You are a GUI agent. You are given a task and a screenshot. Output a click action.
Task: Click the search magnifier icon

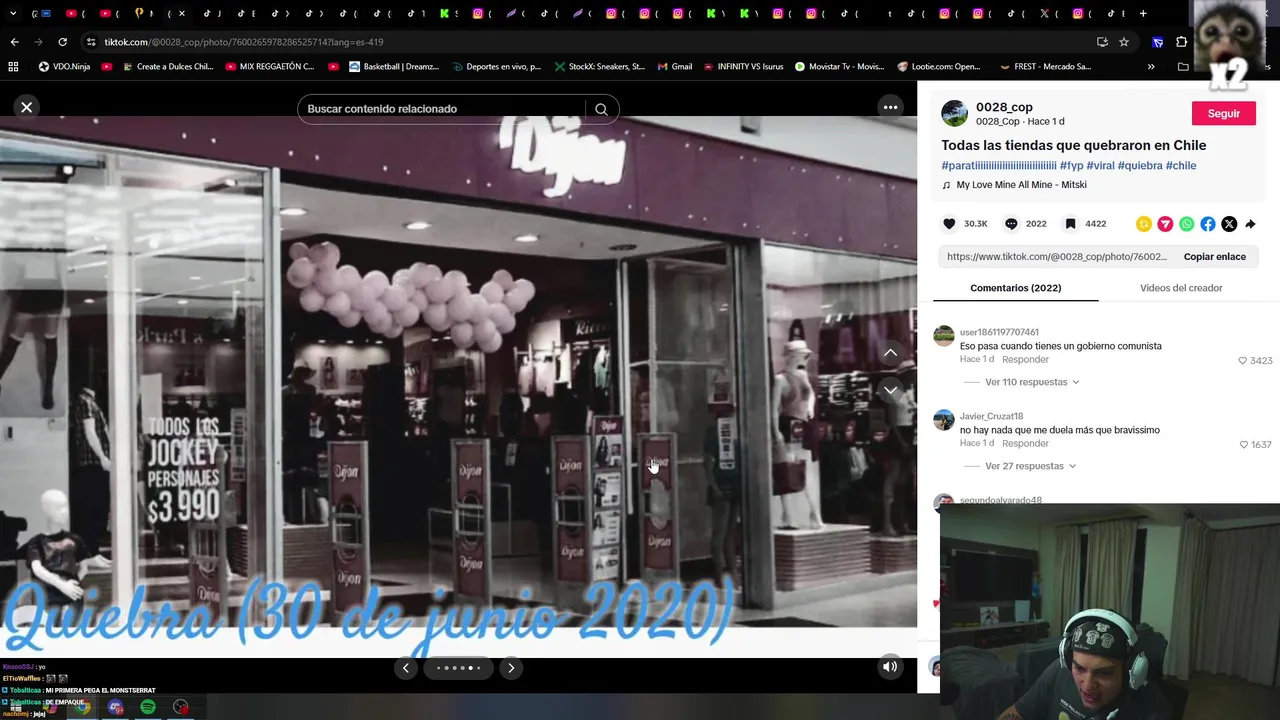point(601,109)
